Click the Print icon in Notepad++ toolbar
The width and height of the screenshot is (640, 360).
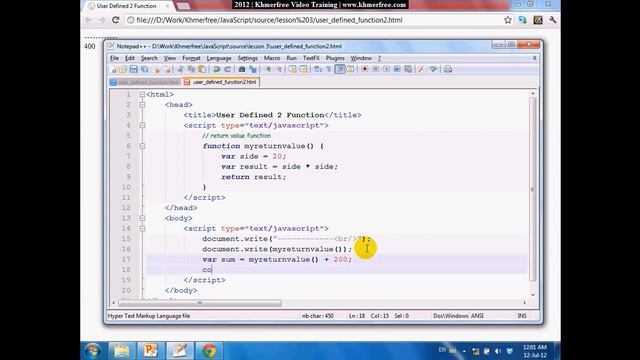448,69
